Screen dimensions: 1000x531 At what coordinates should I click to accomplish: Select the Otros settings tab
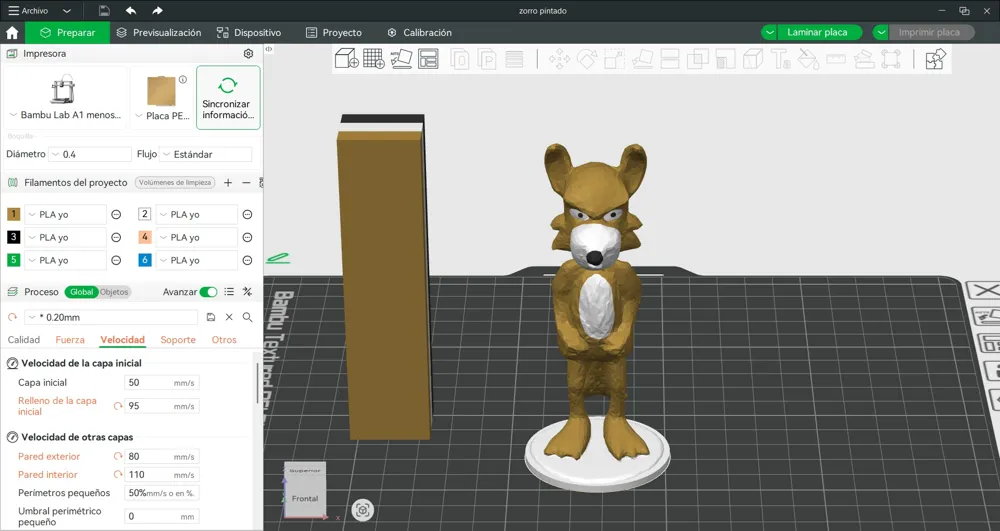click(x=224, y=340)
